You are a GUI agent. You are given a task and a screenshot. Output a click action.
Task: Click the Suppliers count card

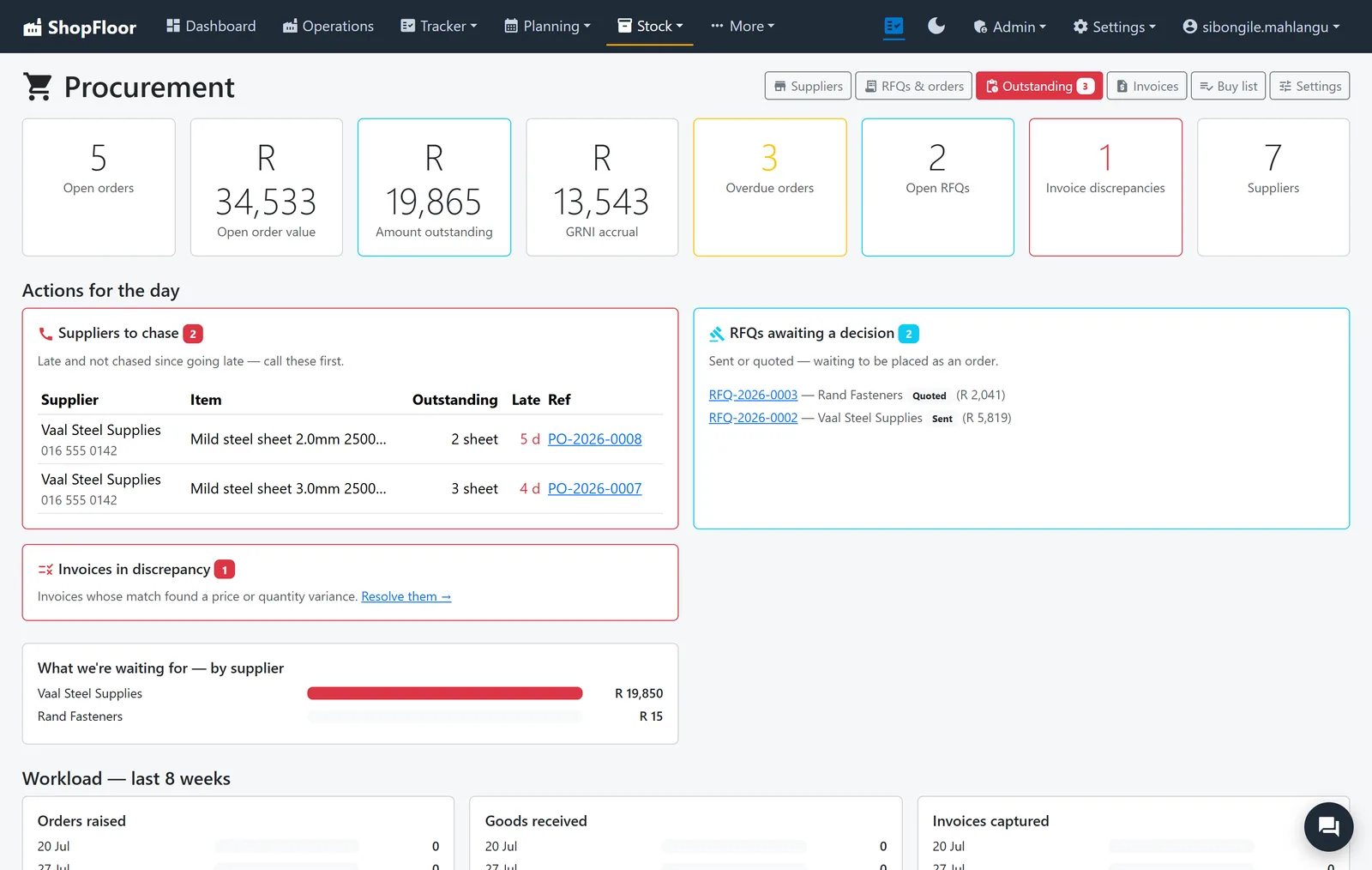tap(1273, 187)
